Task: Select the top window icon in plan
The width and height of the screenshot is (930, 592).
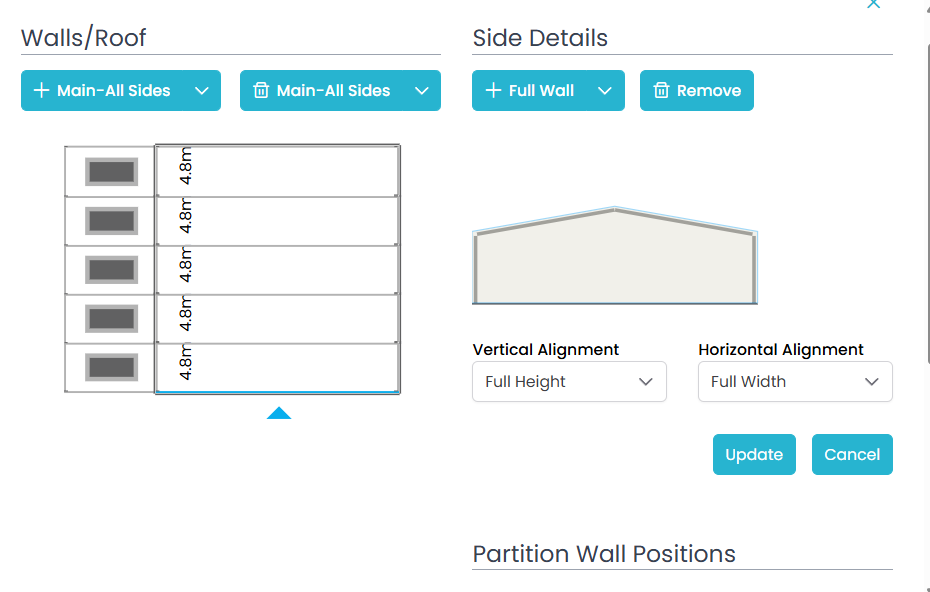Action: pos(111,172)
